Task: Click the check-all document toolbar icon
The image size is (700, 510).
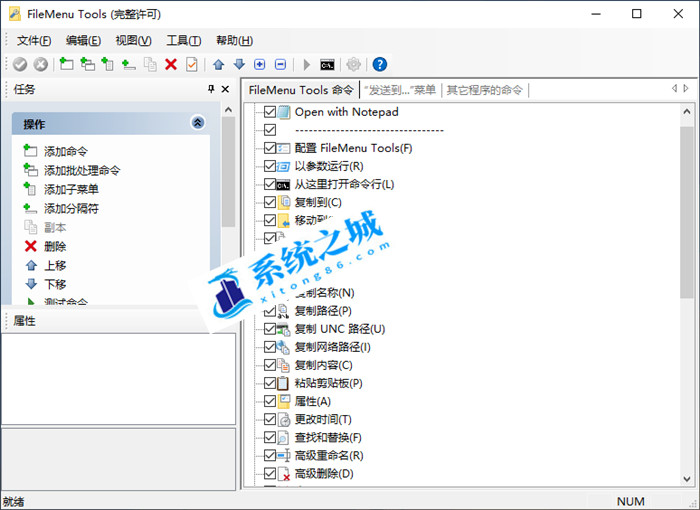Action: (192, 64)
